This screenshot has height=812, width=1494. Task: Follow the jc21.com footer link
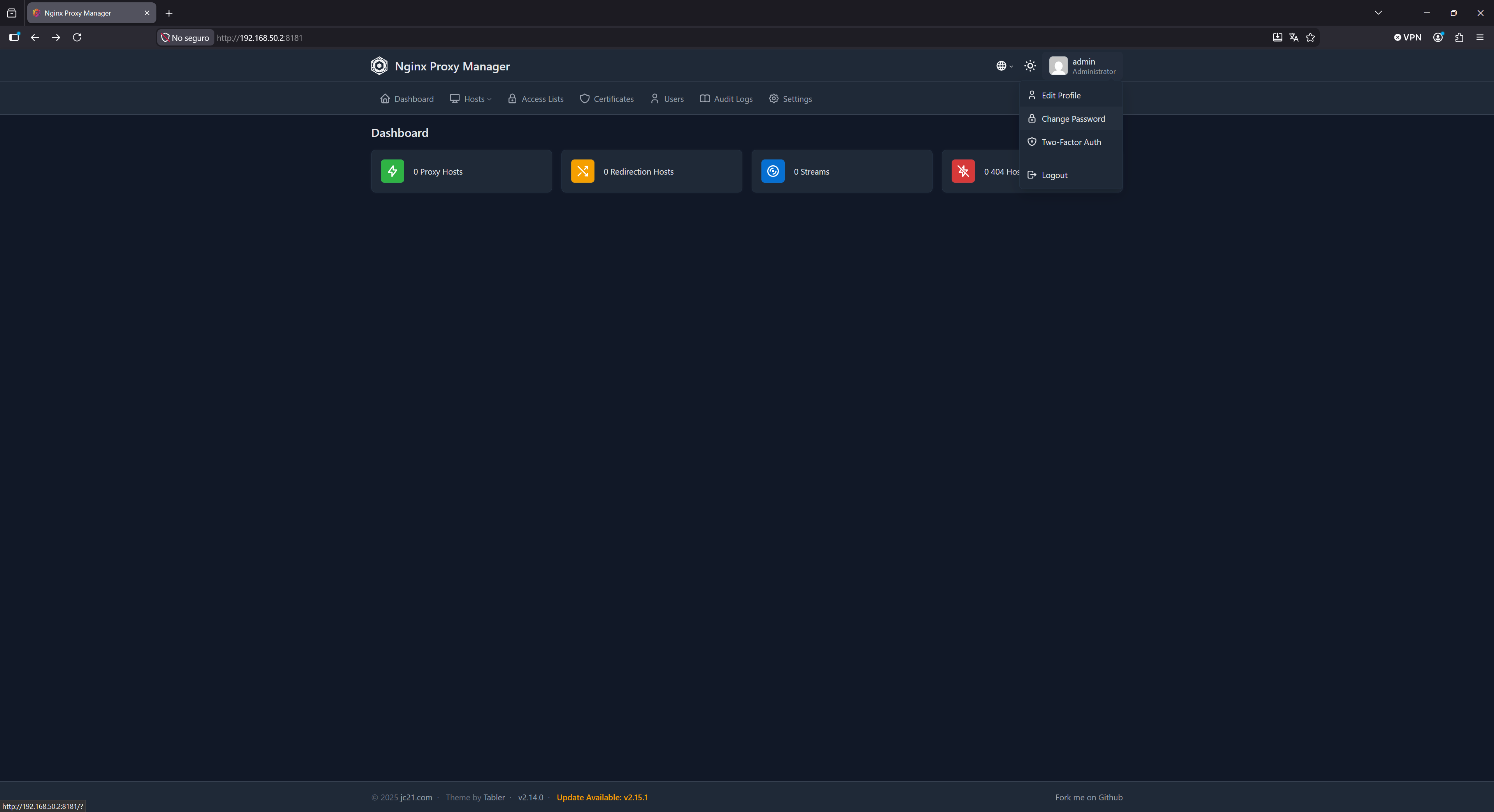[416, 798]
